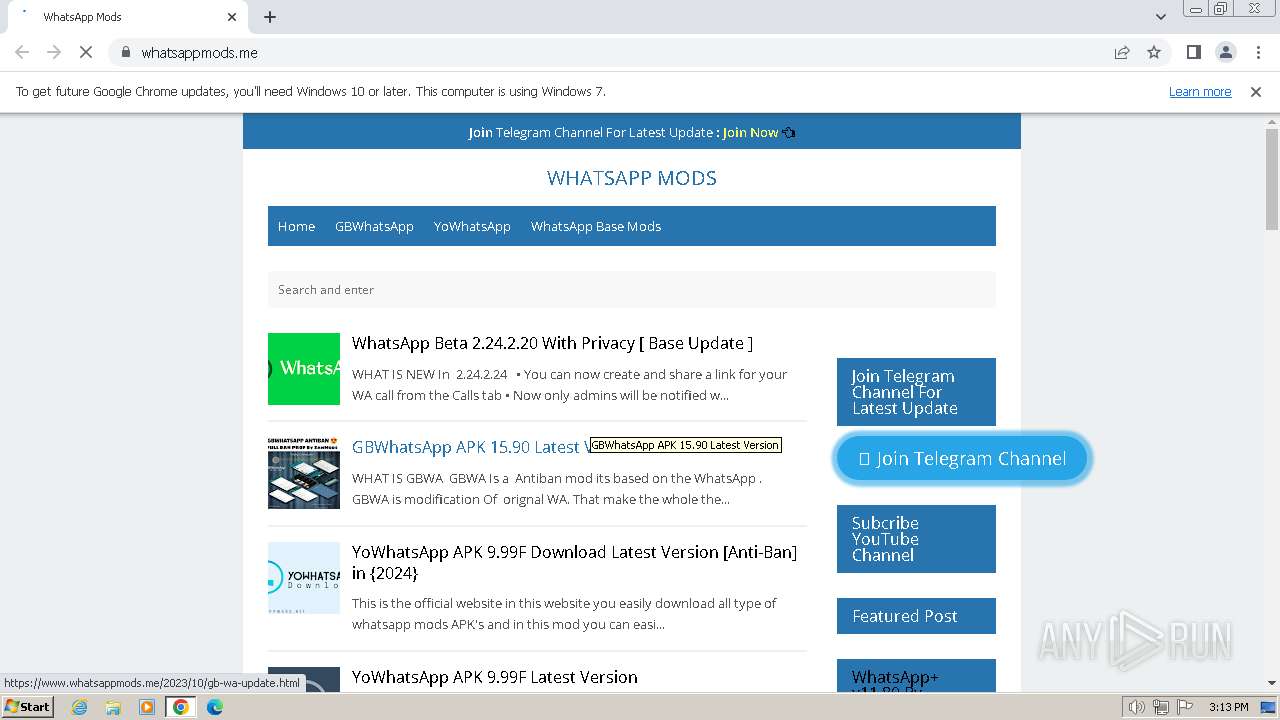The image size is (1280, 720).
Task: Open the green WhatsApp post thumbnail
Action: point(304,369)
